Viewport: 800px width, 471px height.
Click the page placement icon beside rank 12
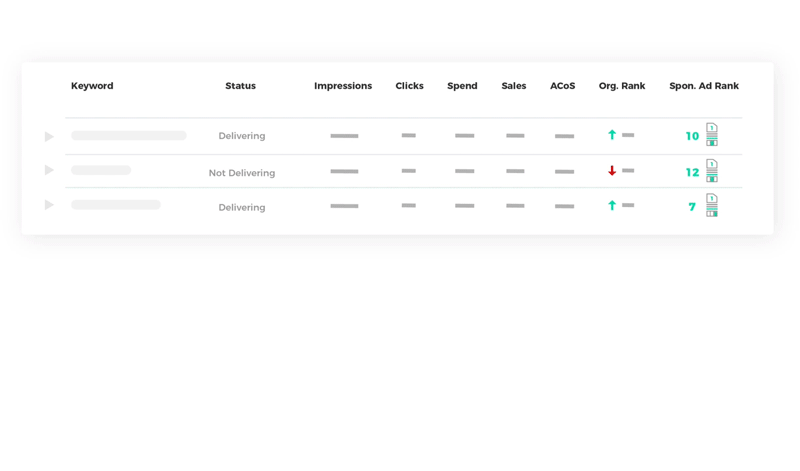click(712, 170)
